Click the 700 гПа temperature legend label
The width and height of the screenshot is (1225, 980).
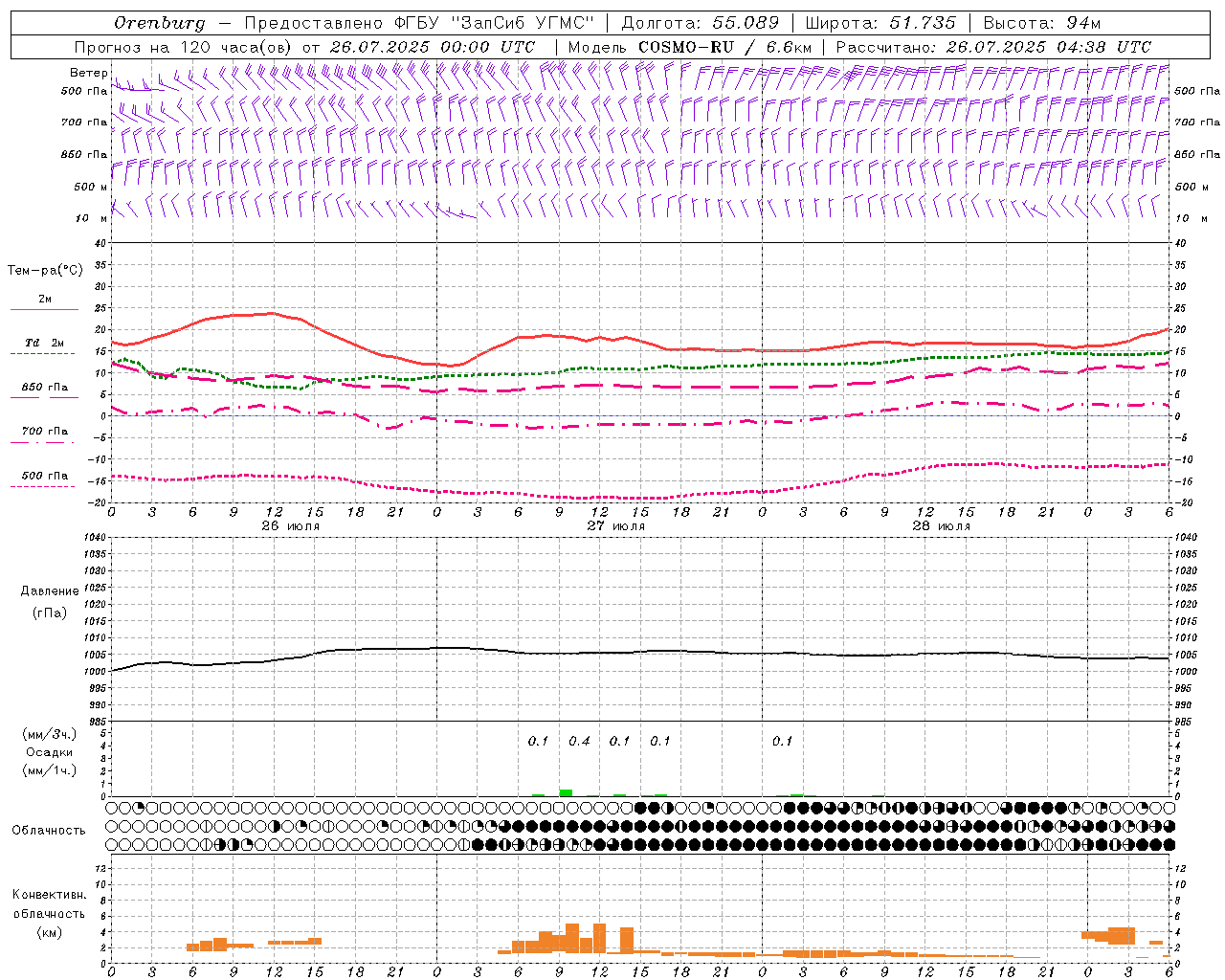[45, 432]
